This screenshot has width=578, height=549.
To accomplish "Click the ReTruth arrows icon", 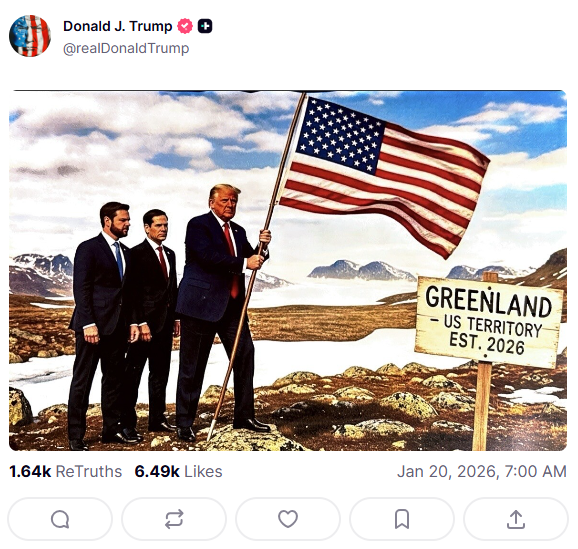I will point(174,519).
